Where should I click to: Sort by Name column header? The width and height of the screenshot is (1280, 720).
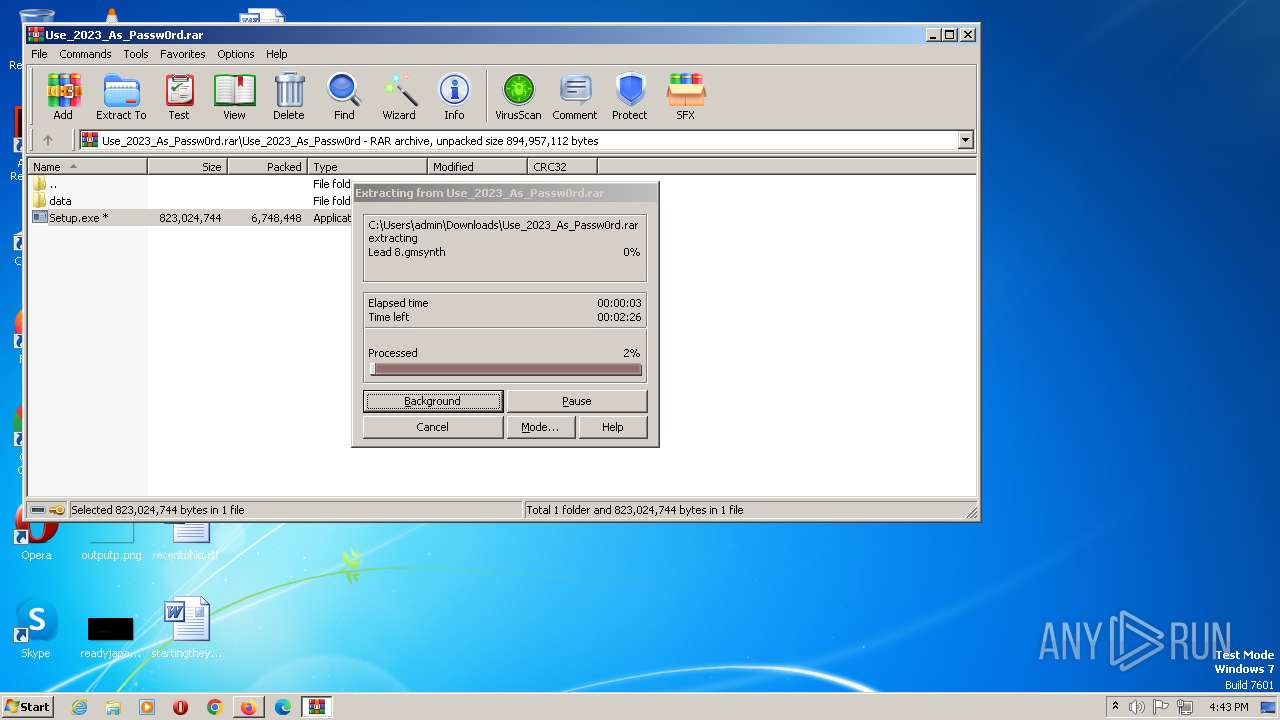point(88,167)
